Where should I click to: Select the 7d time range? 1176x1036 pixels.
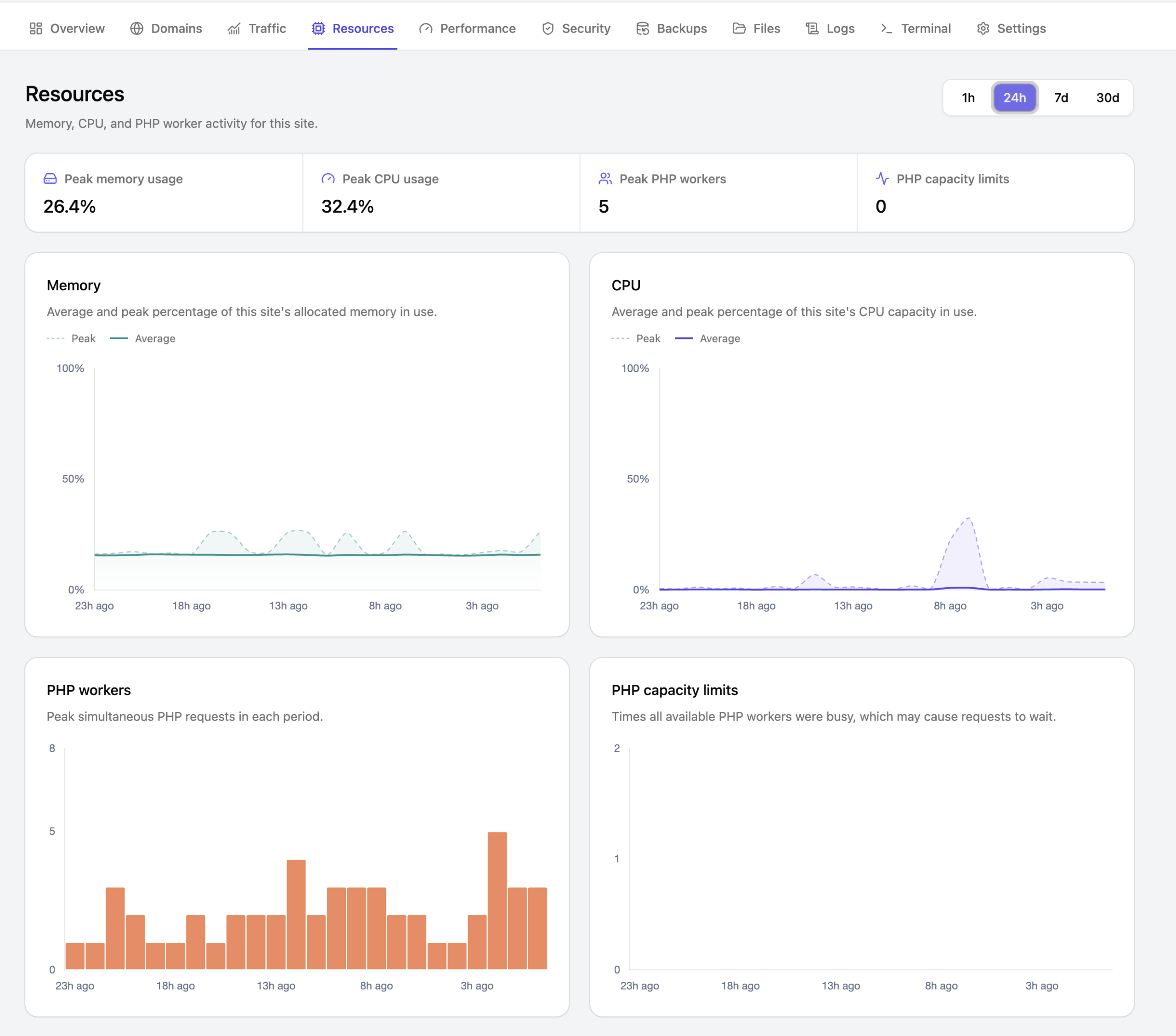pos(1061,98)
